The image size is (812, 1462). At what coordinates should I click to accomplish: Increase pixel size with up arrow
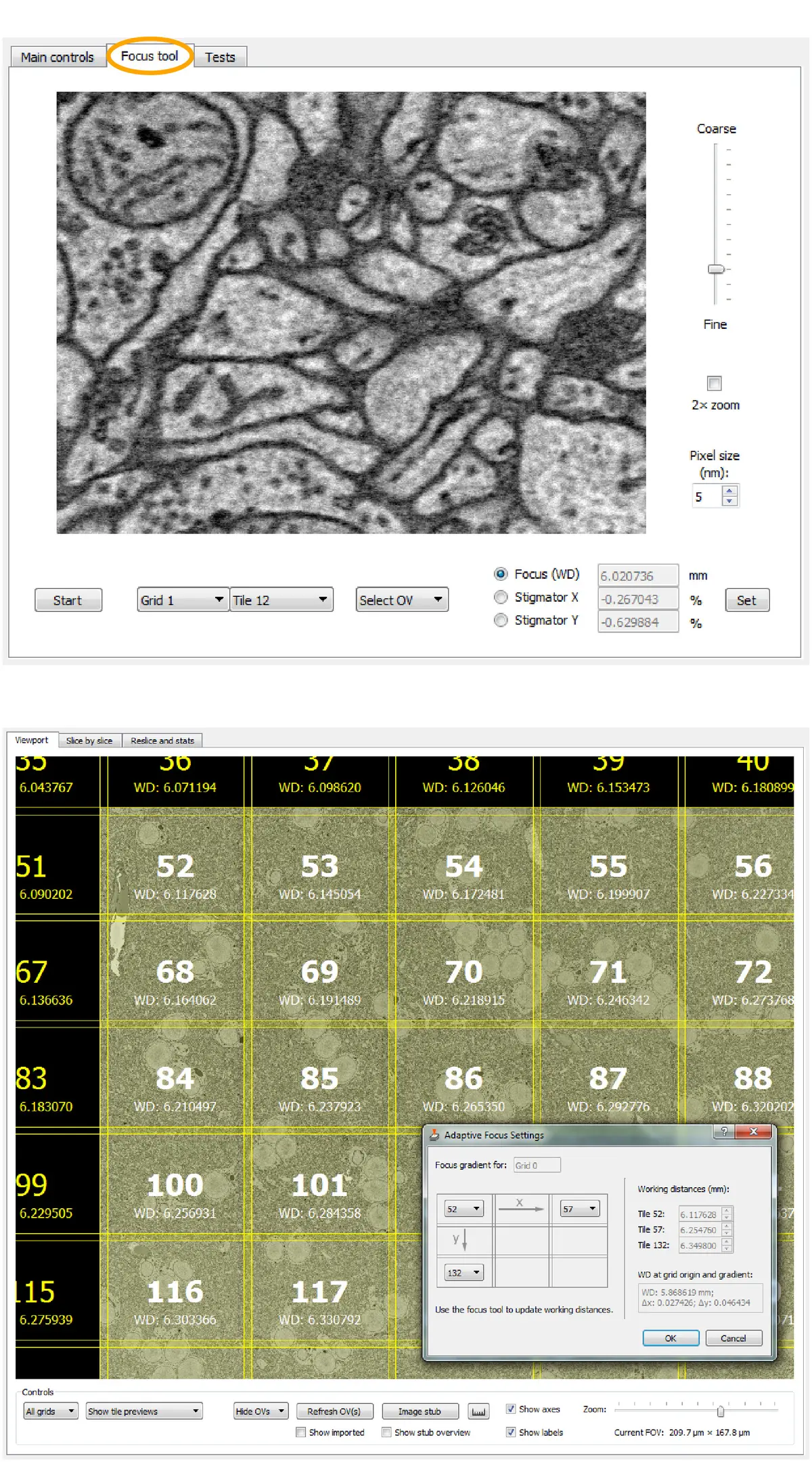pos(729,491)
